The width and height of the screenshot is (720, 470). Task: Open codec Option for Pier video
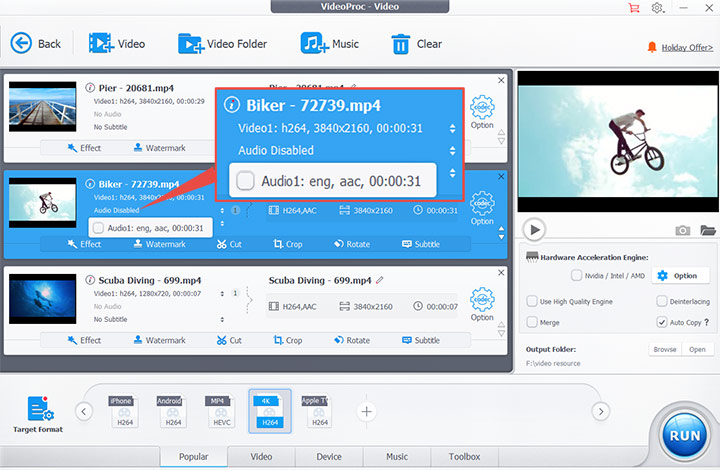coord(482,112)
